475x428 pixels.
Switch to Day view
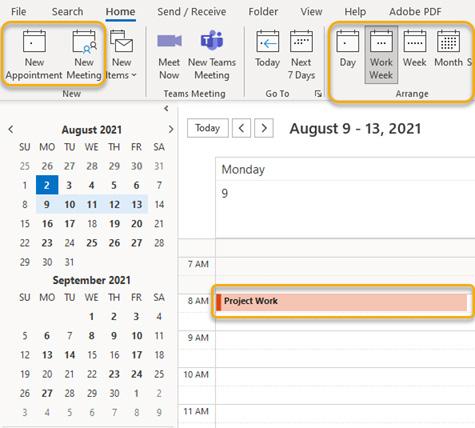coord(347,49)
